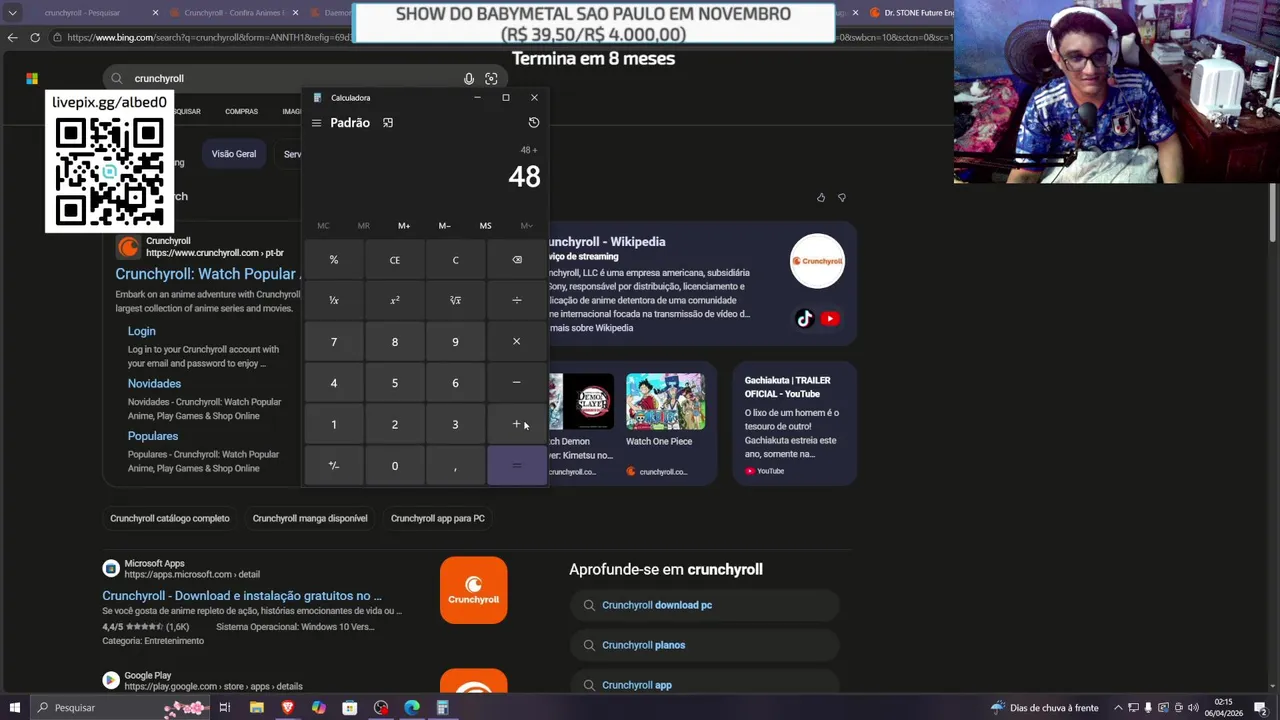This screenshot has height=720, width=1280.
Task: Click the plus/minus sign toggle key
Action: 334,466
